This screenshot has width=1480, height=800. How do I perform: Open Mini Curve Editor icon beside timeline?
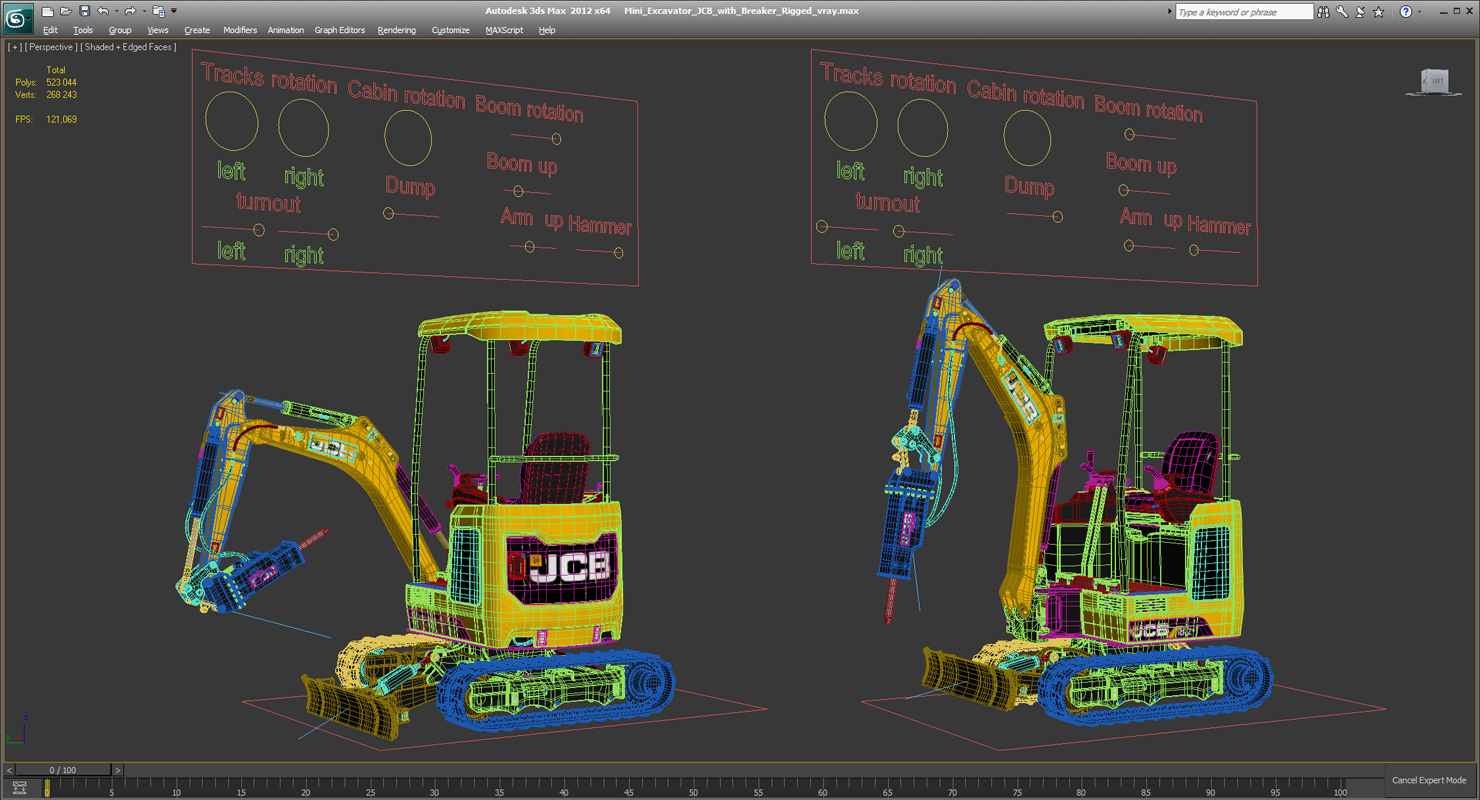19,788
